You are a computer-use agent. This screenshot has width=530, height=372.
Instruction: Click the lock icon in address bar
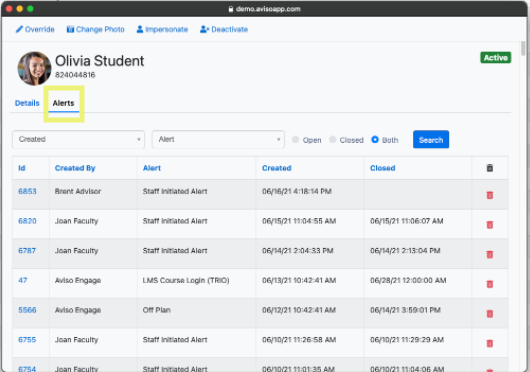click(231, 9)
